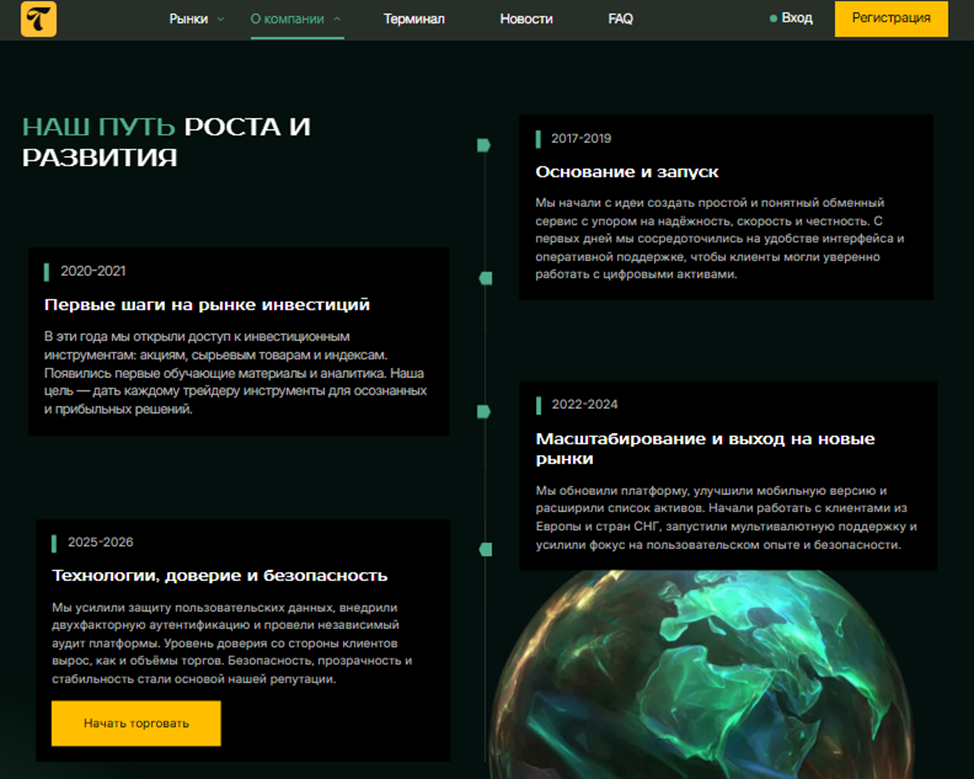974x779 pixels.
Task: Expand the chevron next to Рынки
Action: (x=221, y=19)
